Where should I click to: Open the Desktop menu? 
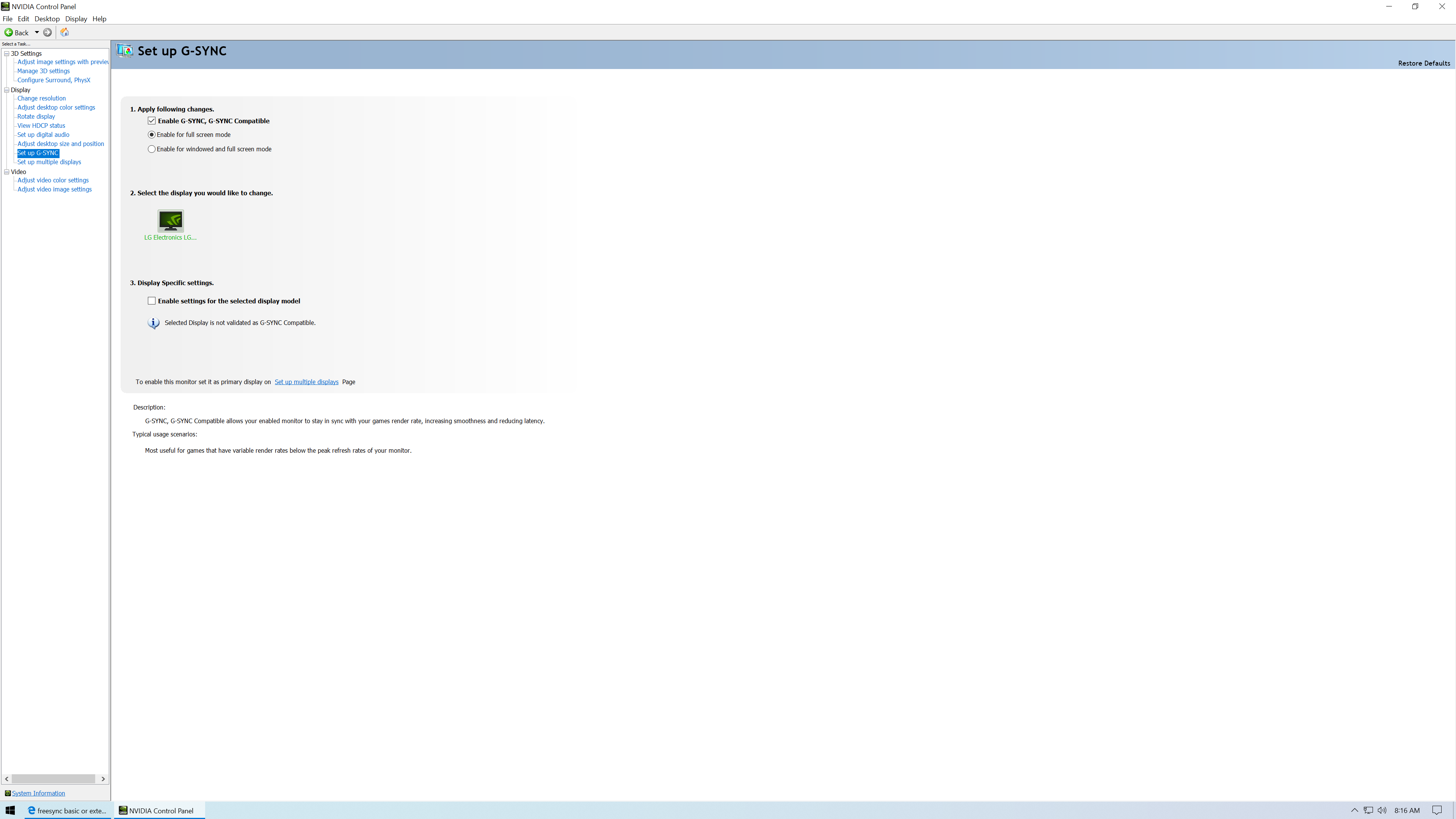click(47, 19)
